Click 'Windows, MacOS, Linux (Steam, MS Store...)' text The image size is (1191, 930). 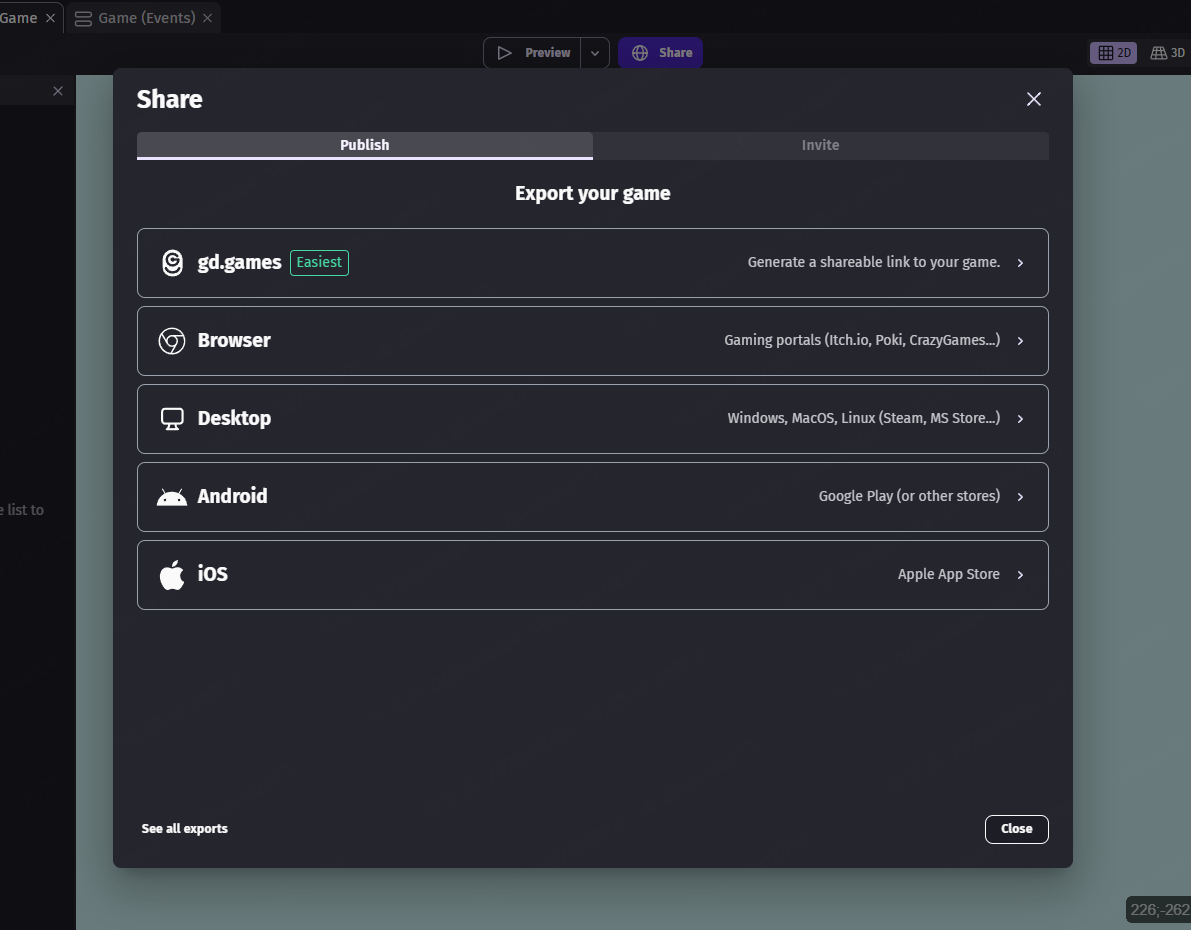click(864, 419)
